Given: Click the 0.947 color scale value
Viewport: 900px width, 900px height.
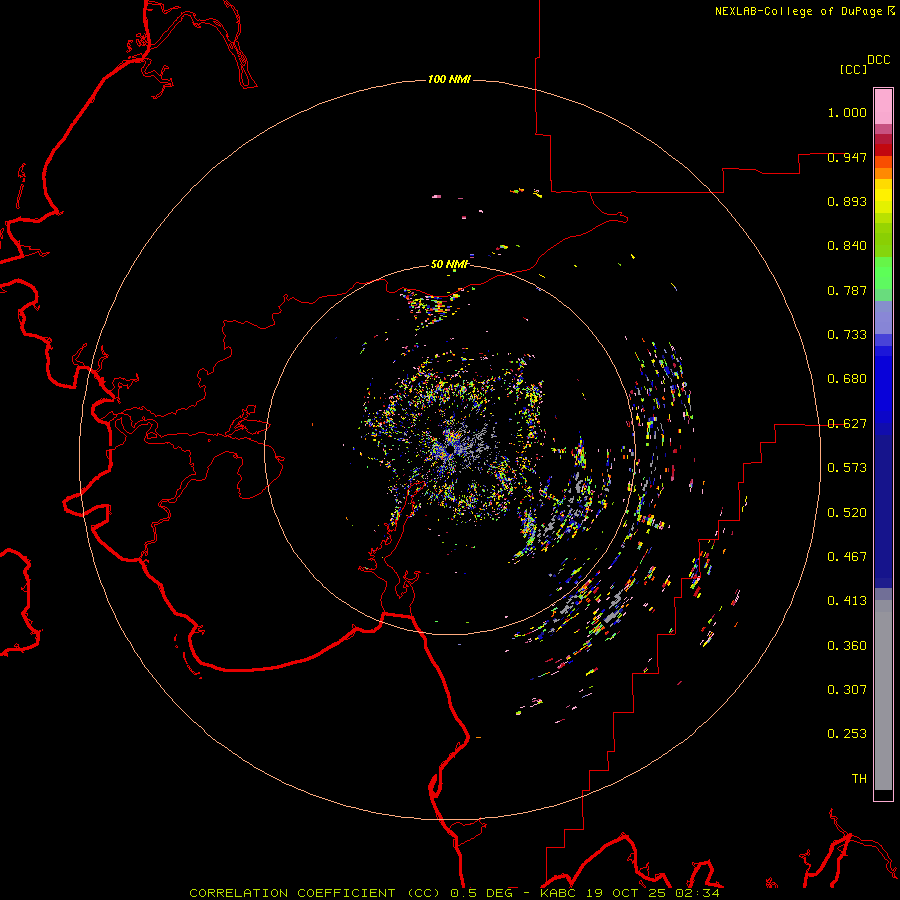Looking at the screenshot, I should [x=847, y=157].
